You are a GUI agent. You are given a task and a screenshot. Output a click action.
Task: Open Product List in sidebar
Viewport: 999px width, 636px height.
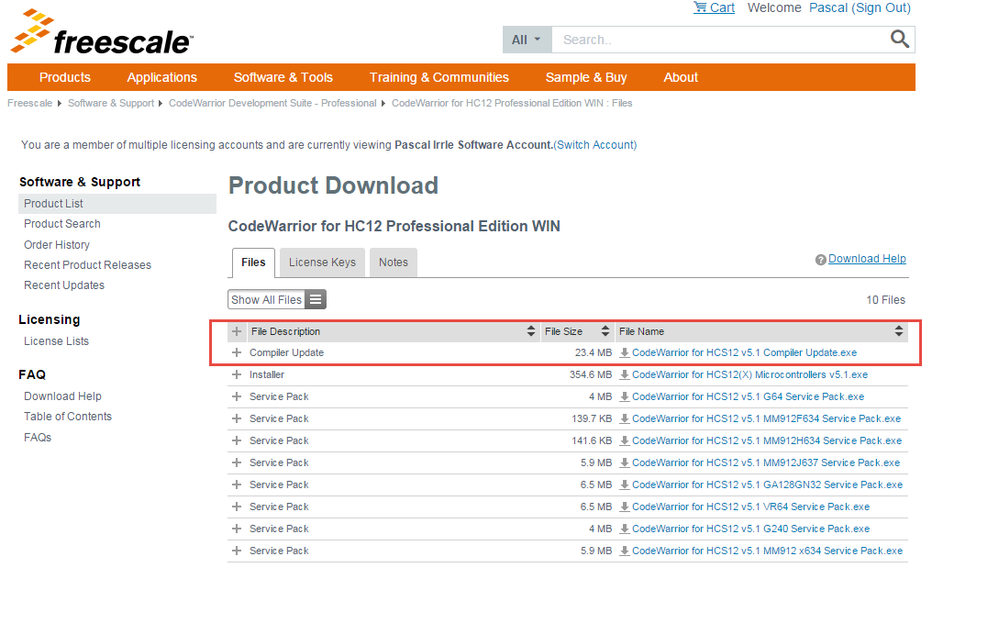pos(117,203)
